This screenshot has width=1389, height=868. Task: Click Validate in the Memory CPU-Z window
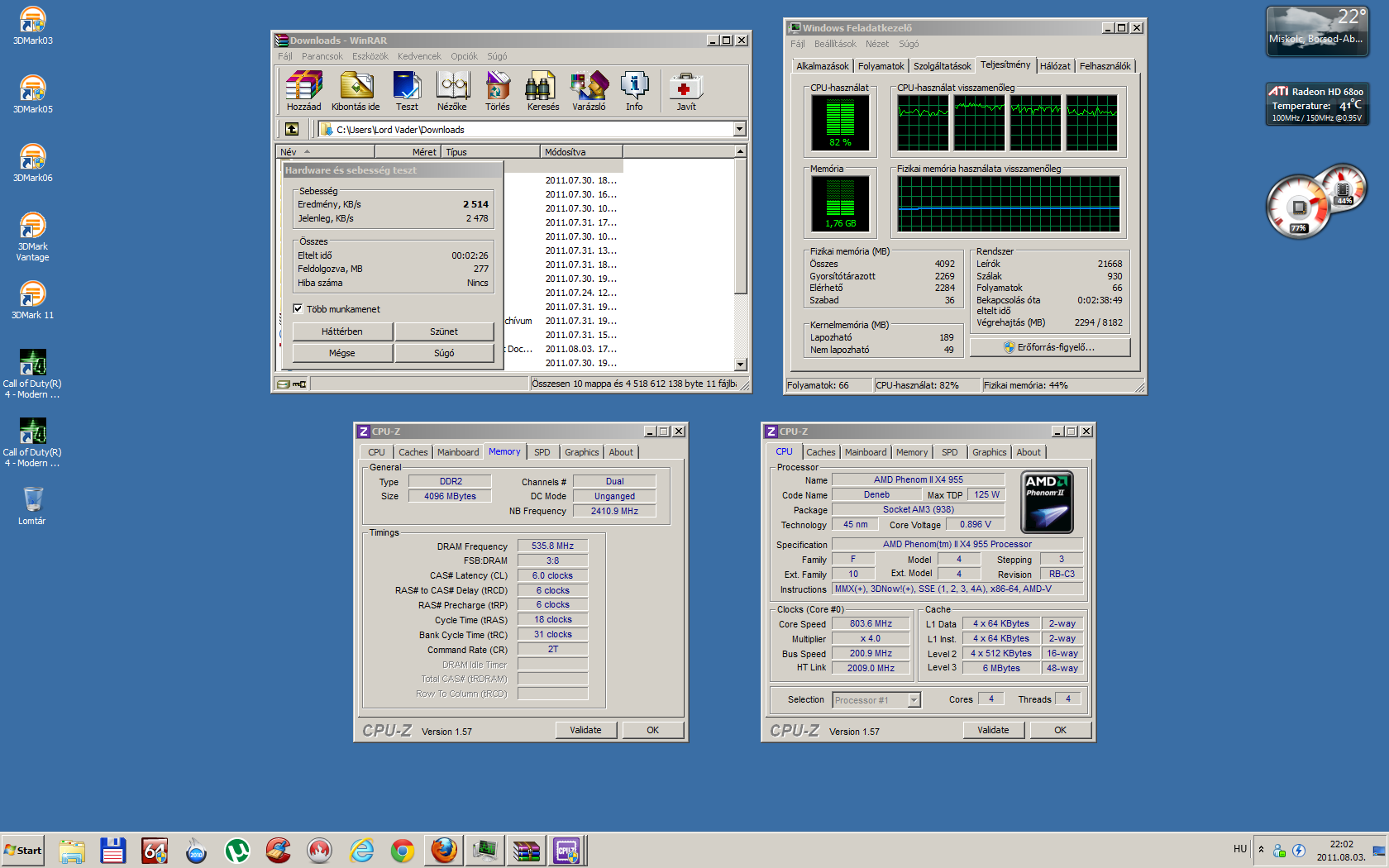coord(585,730)
